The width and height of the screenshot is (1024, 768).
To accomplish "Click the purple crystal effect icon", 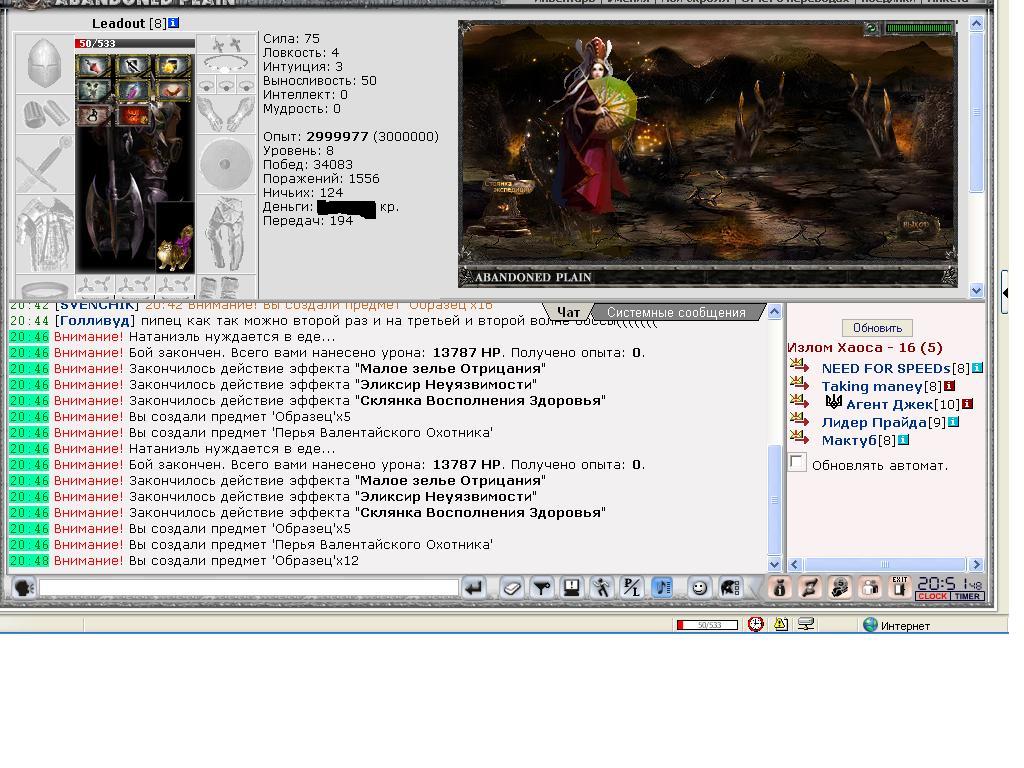I will 133,90.
